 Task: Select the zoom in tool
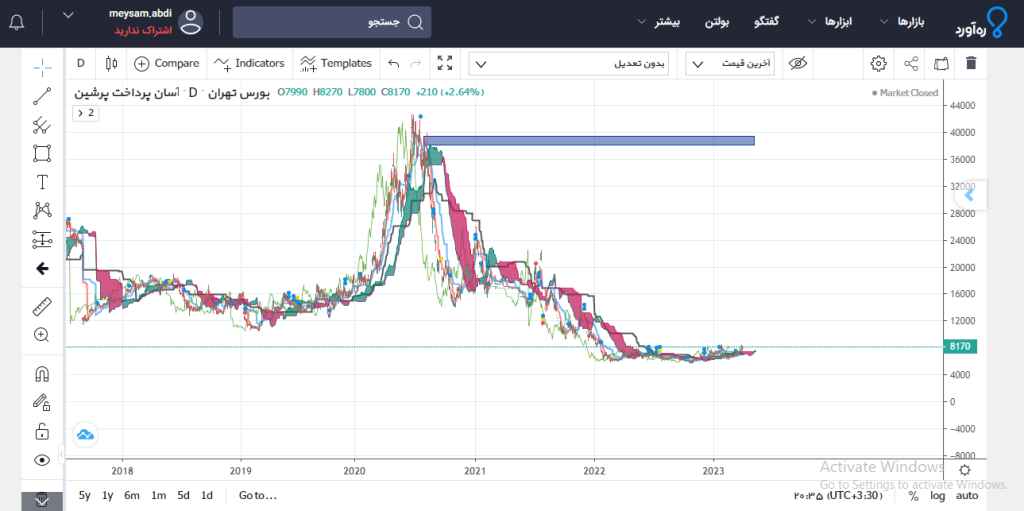pyautogui.click(x=42, y=335)
